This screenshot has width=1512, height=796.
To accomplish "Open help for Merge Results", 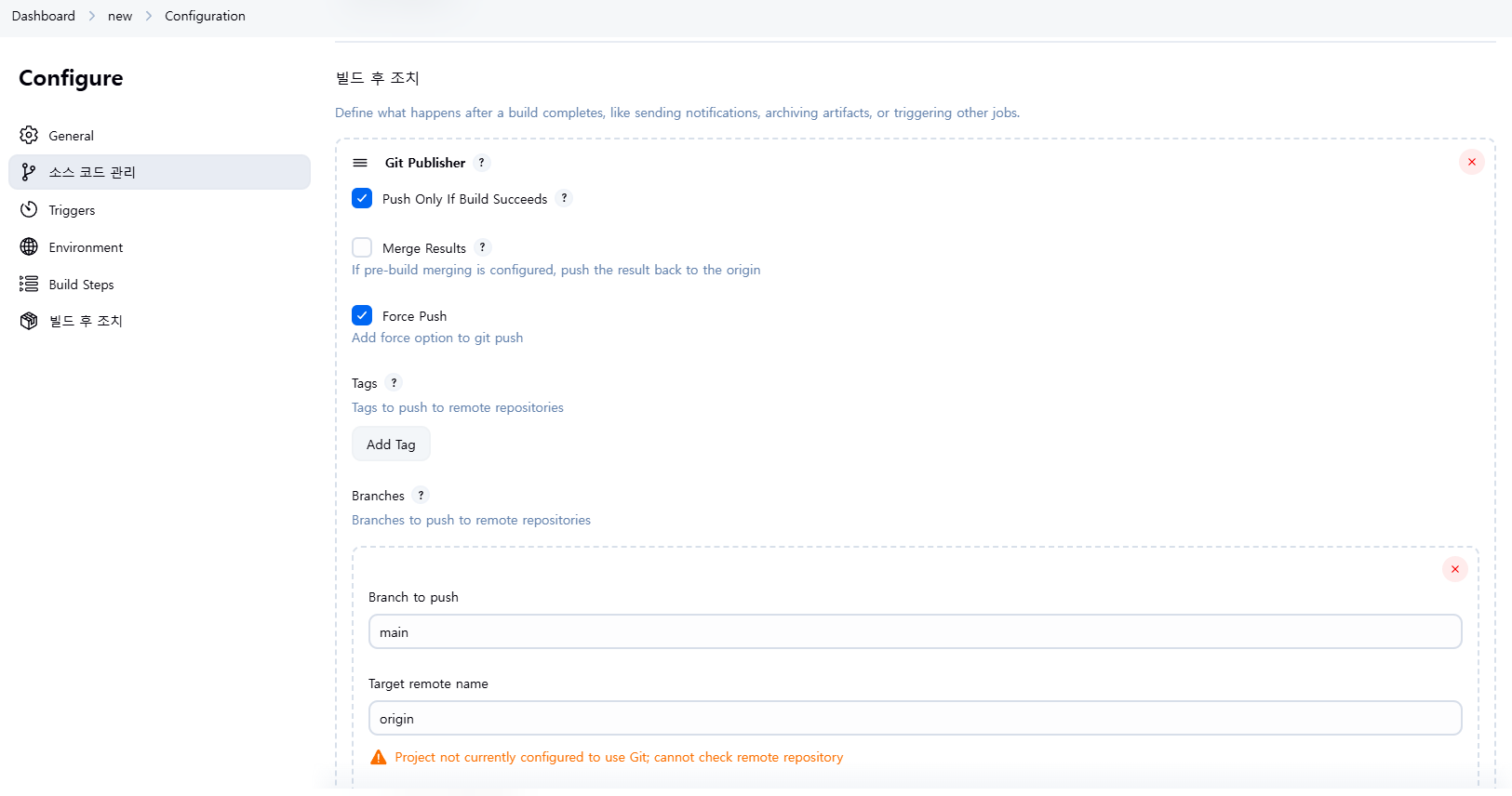I will click(x=482, y=247).
